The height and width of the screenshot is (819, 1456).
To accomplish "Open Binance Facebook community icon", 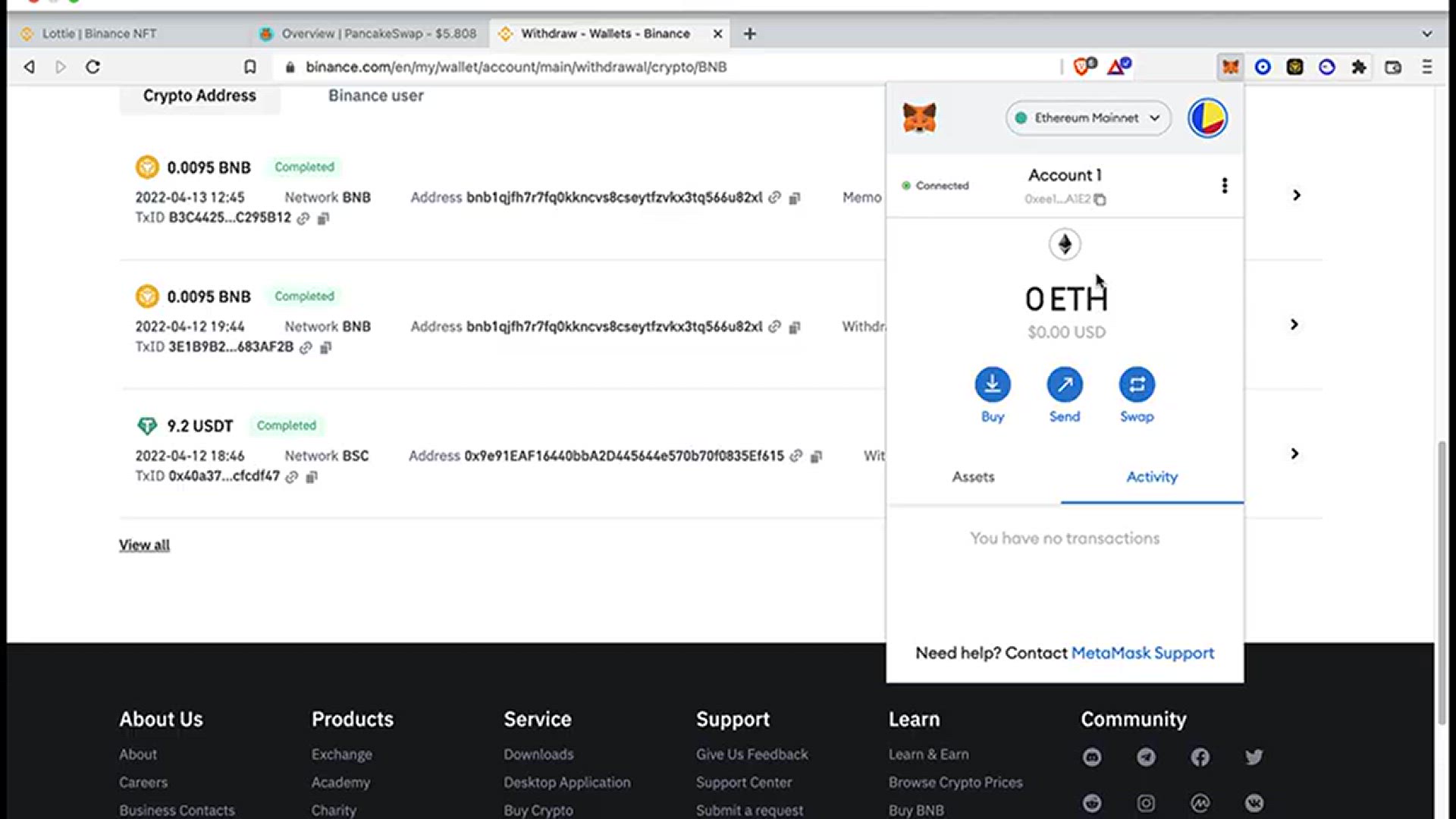I will [1200, 757].
